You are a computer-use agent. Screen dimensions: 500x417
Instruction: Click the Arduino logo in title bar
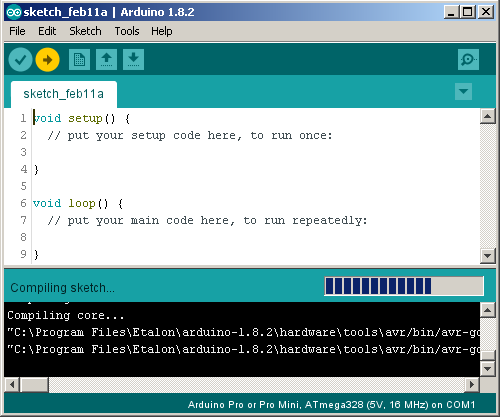[x=14, y=12]
